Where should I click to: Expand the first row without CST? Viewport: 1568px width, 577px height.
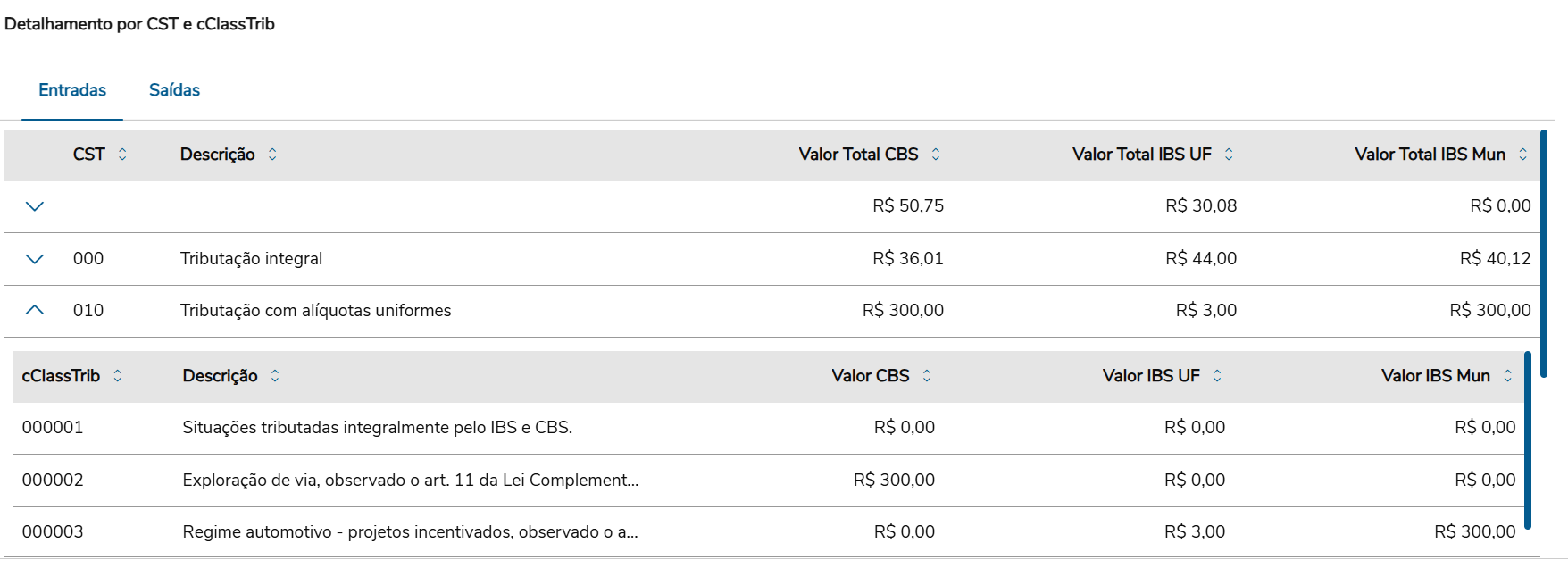click(x=35, y=206)
